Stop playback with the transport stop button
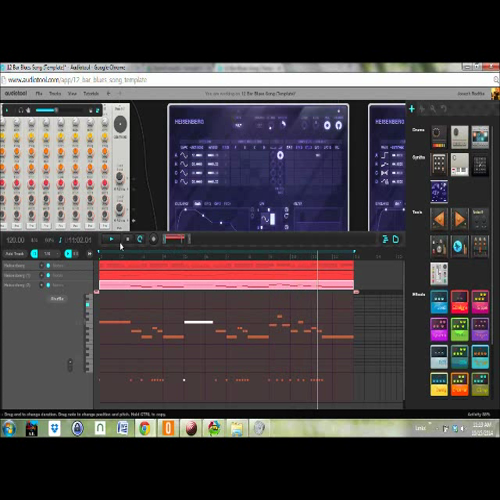500x500 pixels. [x=127, y=239]
